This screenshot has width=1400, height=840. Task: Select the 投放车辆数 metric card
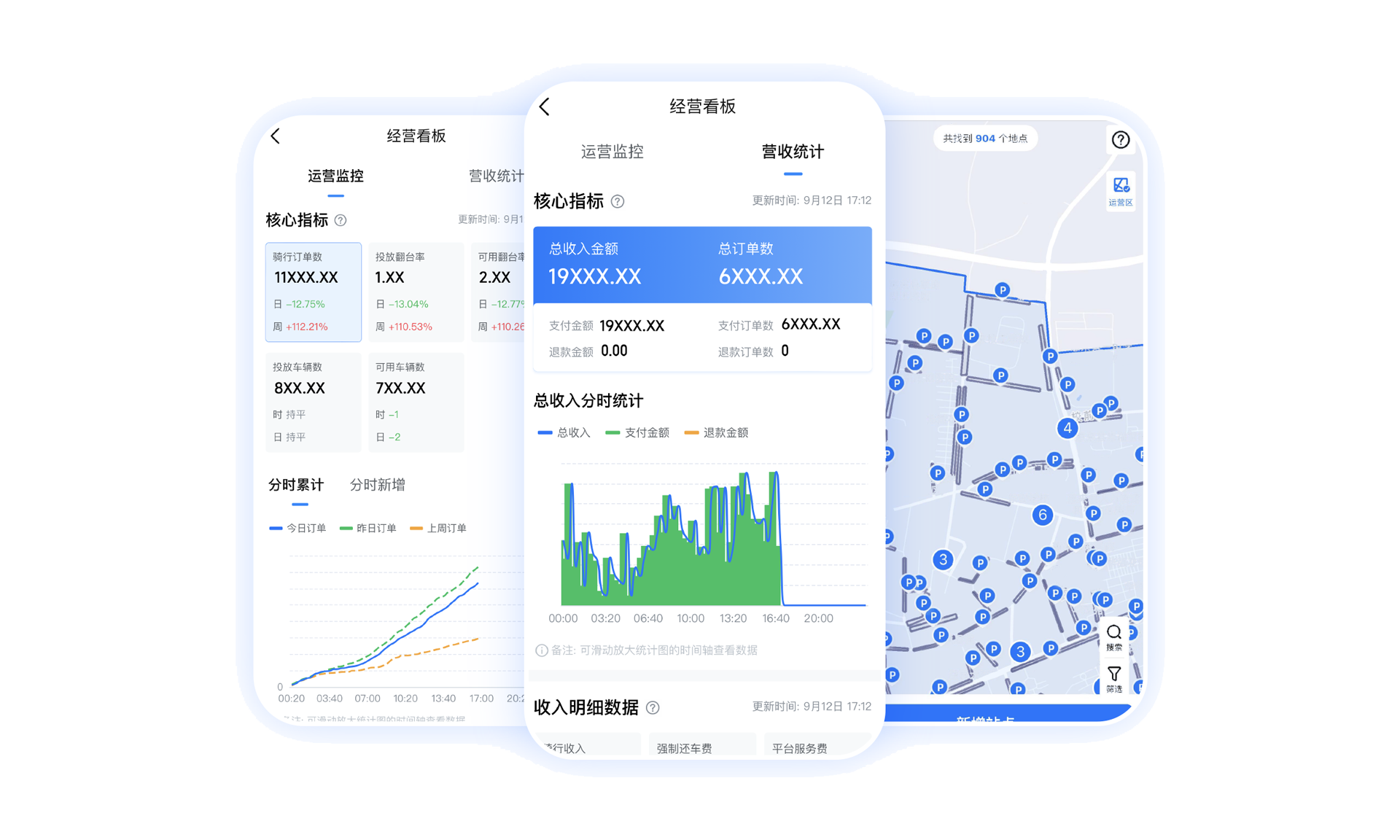click(x=313, y=402)
